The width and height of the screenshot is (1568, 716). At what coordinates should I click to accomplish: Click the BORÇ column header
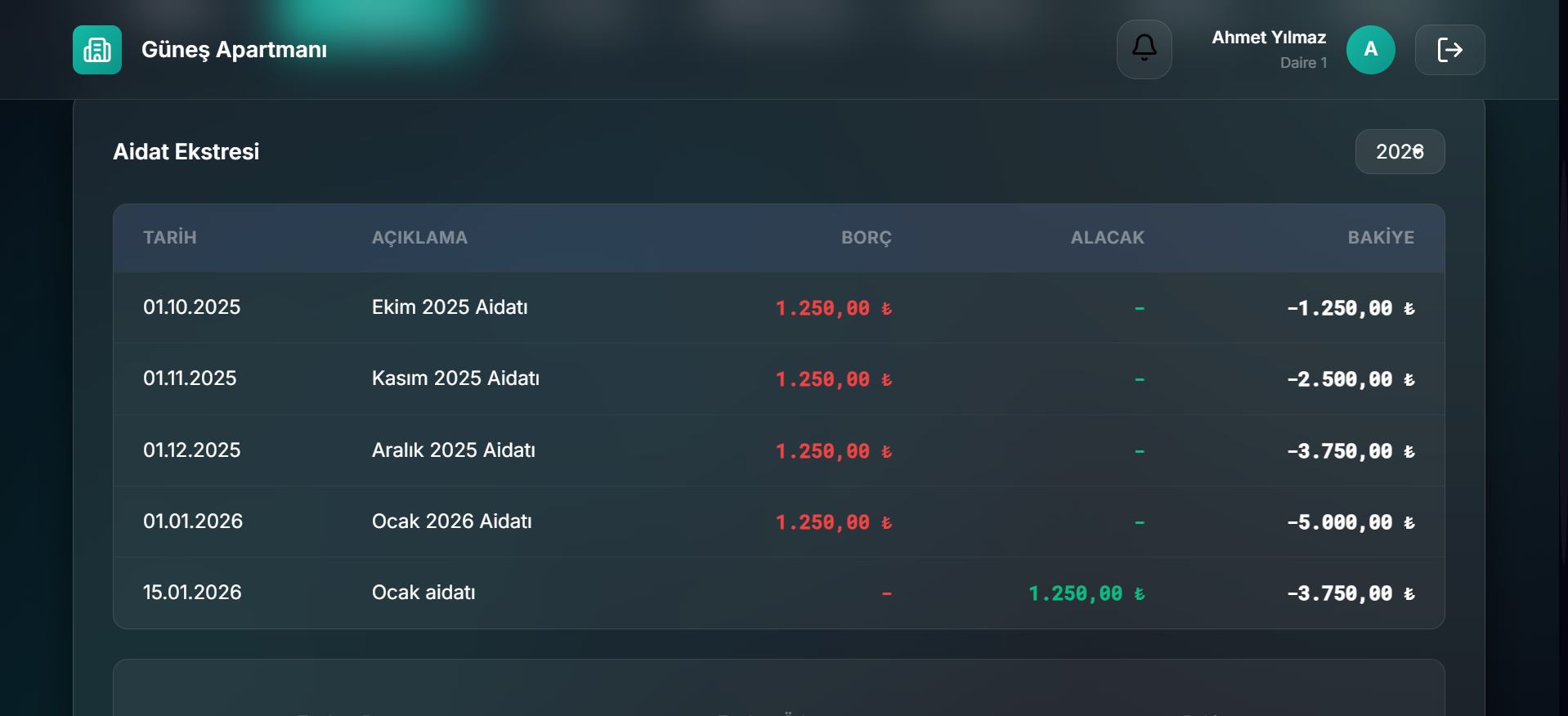click(x=866, y=238)
